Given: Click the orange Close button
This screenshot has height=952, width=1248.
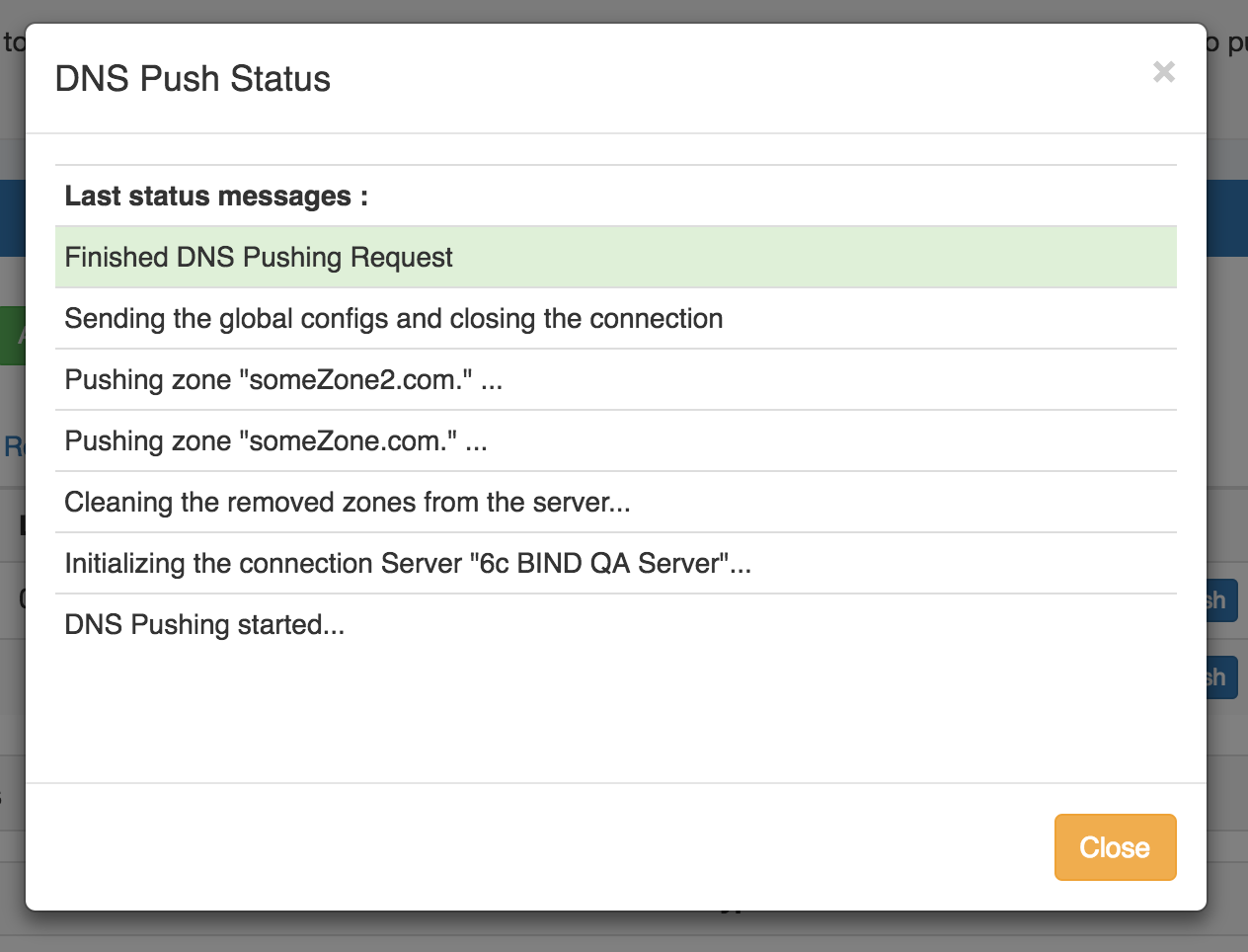Looking at the screenshot, I should tap(1115, 846).
